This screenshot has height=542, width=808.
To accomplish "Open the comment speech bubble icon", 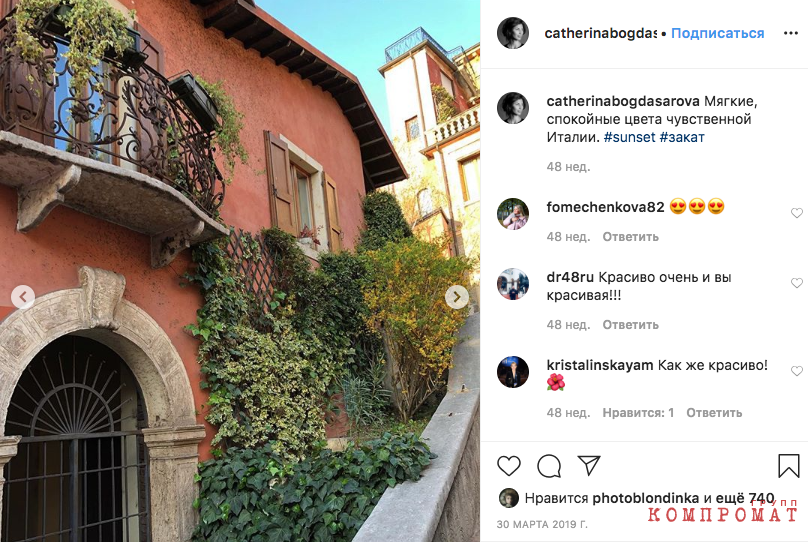I will 549,466.
